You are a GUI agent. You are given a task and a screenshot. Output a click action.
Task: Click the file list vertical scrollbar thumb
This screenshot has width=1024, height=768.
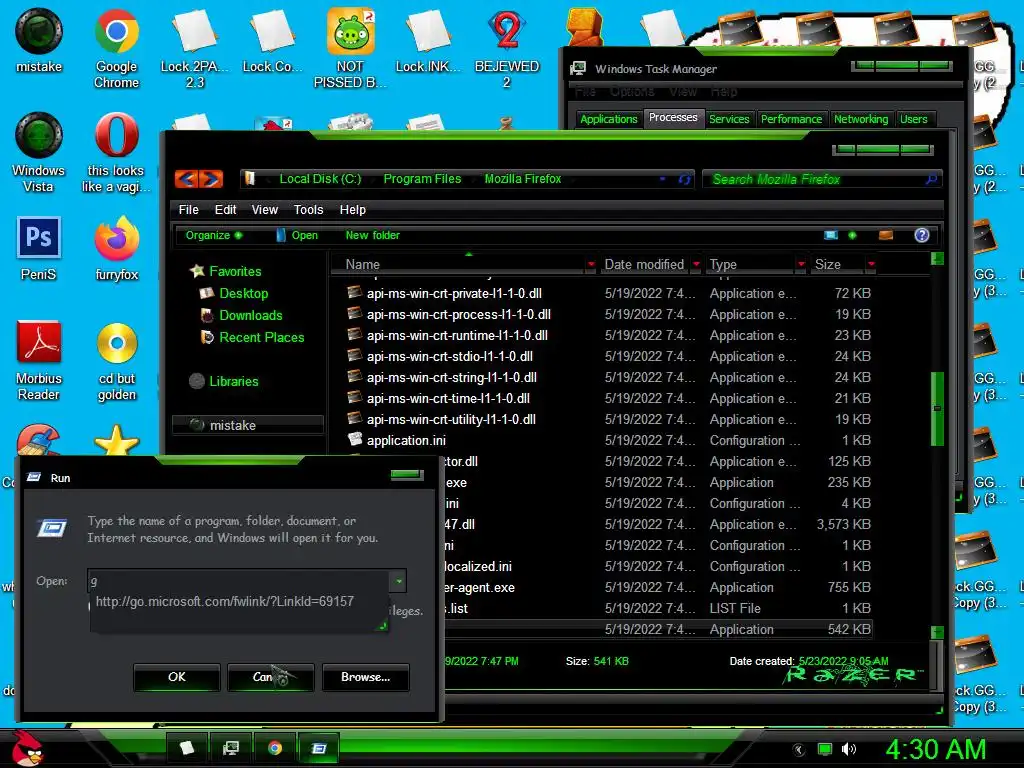click(937, 409)
